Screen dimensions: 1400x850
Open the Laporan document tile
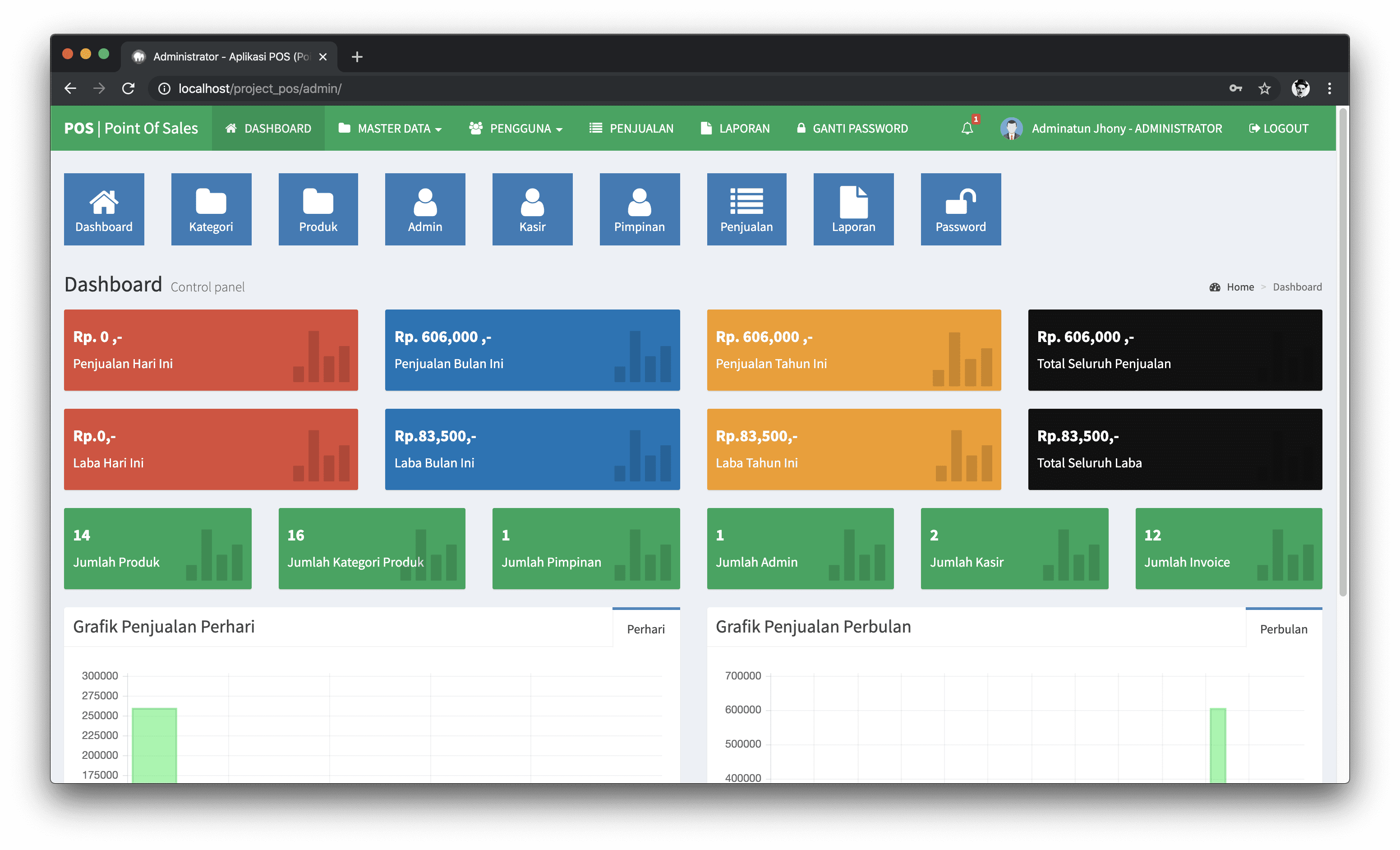pos(853,209)
